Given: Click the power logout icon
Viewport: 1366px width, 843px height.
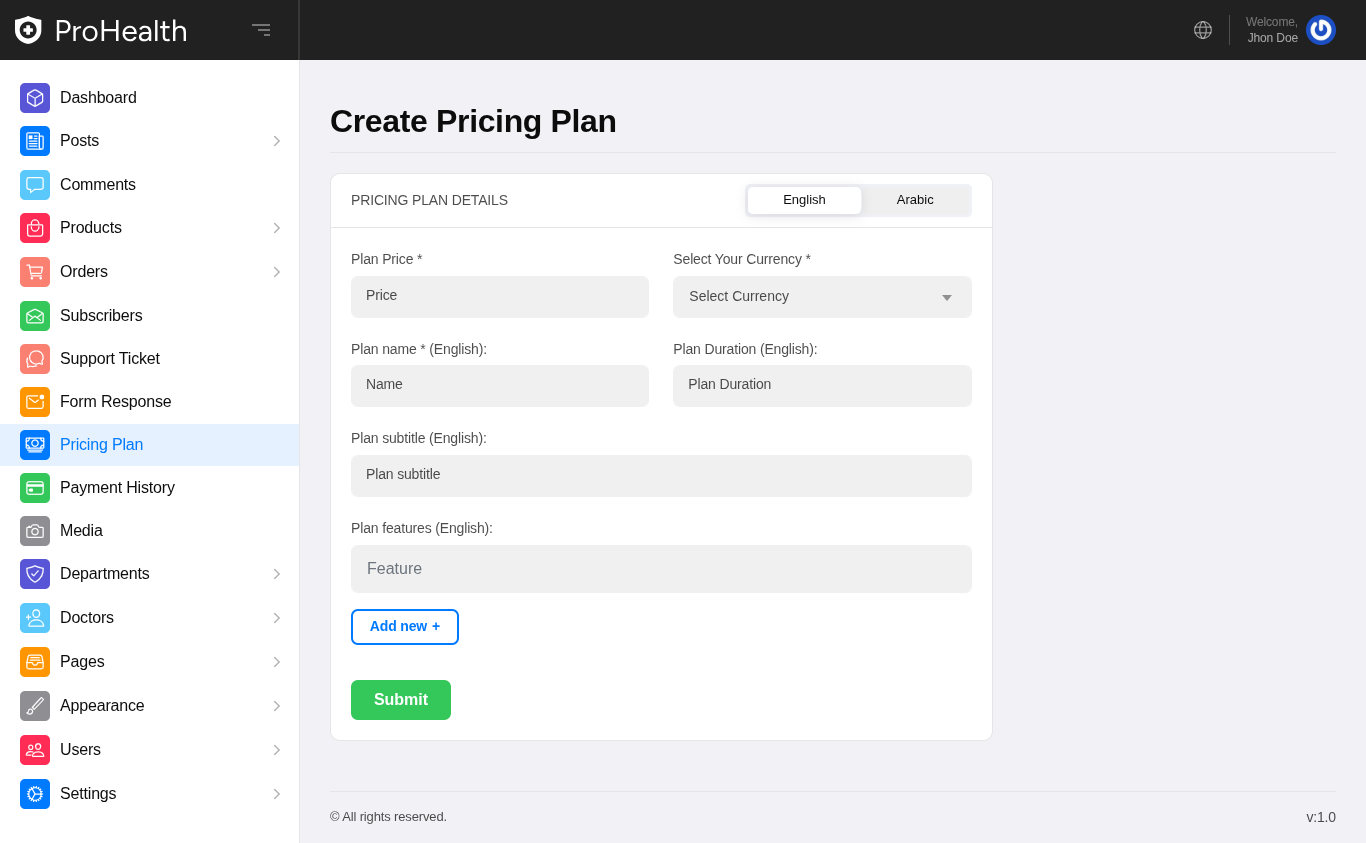Looking at the screenshot, I should tap(1320, 30).
